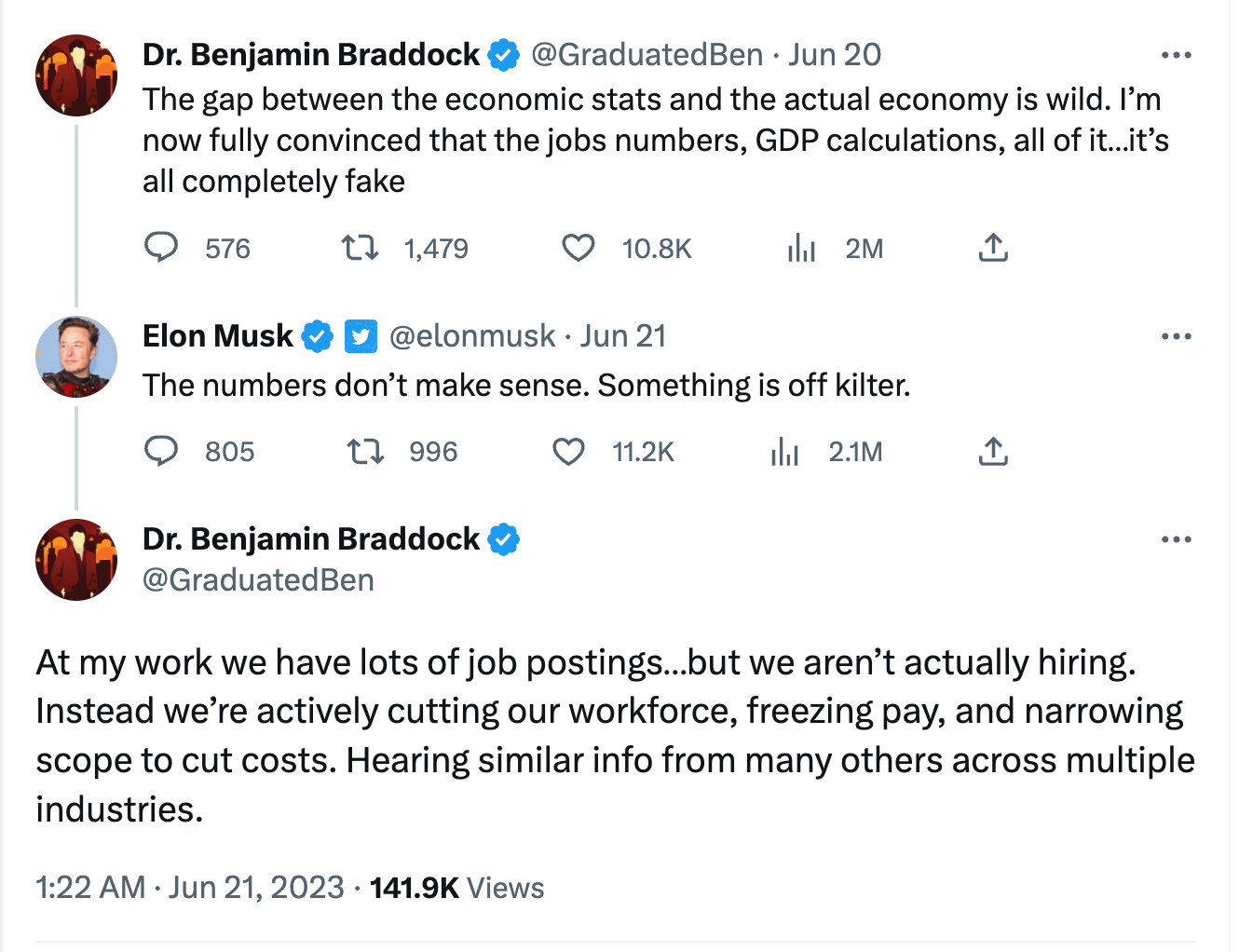Share Elon Musk's tweet

pos(993,452)
